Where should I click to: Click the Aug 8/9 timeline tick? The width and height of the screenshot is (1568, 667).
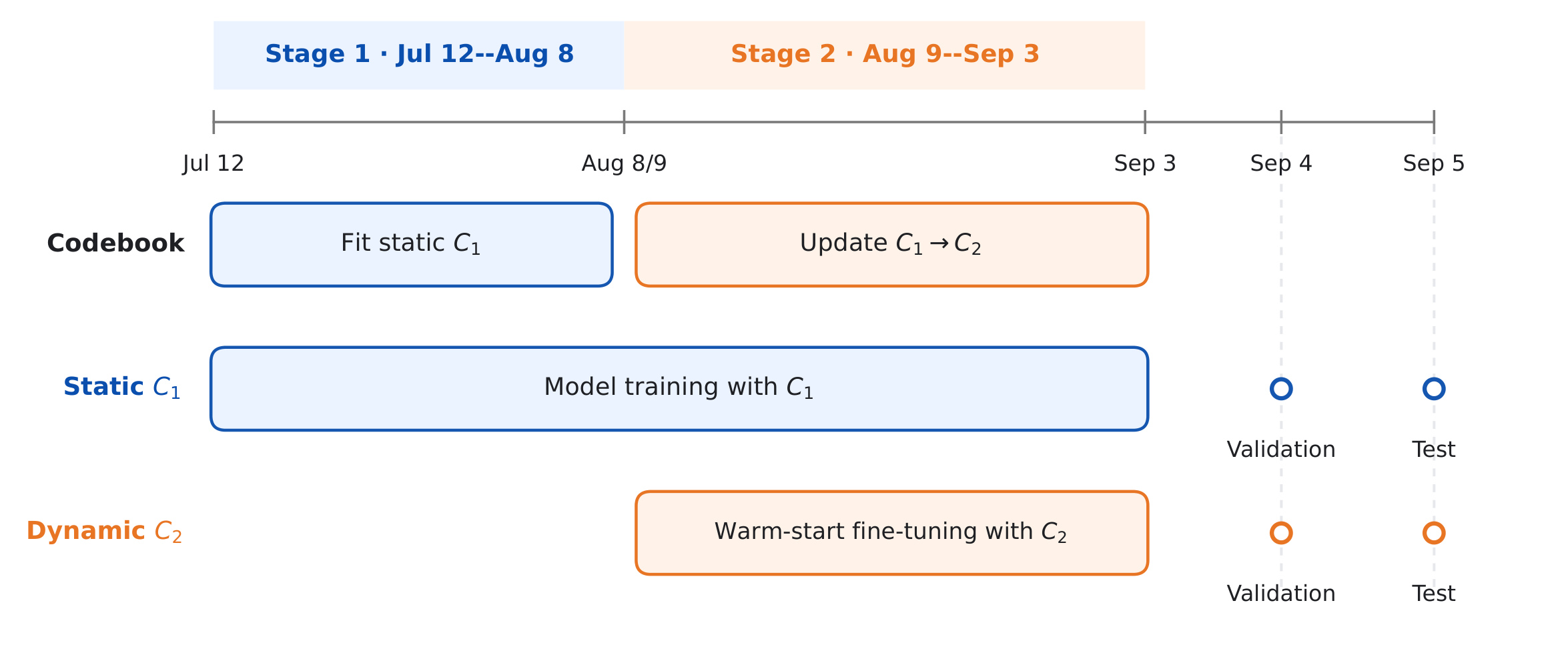[x=625, y=122]
